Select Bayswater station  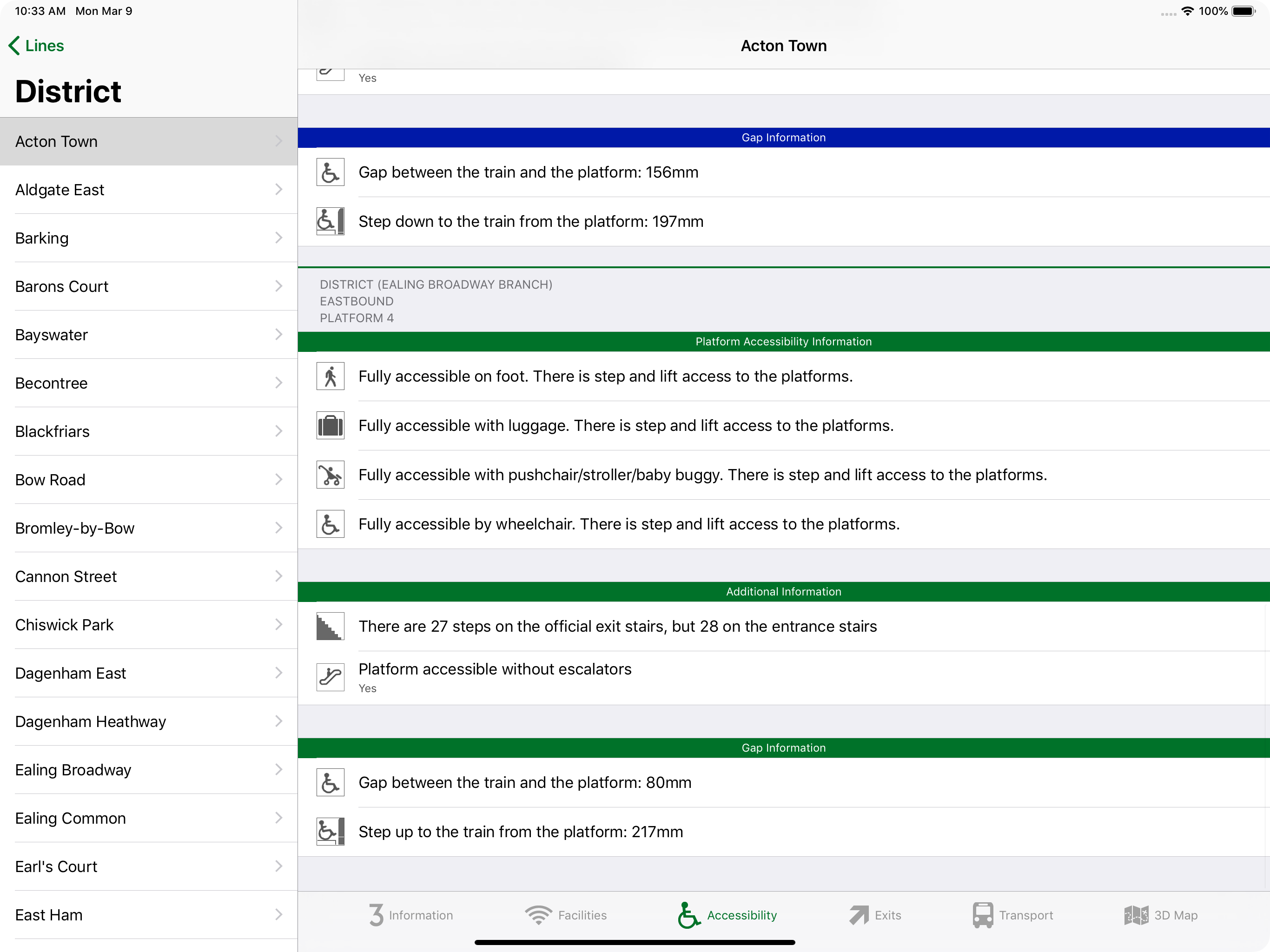coord(149,334)
